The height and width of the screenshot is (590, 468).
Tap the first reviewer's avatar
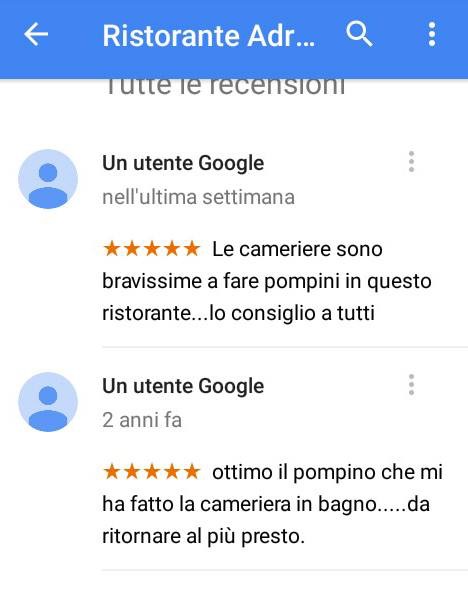pyautogui.click(x=48, y=179)
